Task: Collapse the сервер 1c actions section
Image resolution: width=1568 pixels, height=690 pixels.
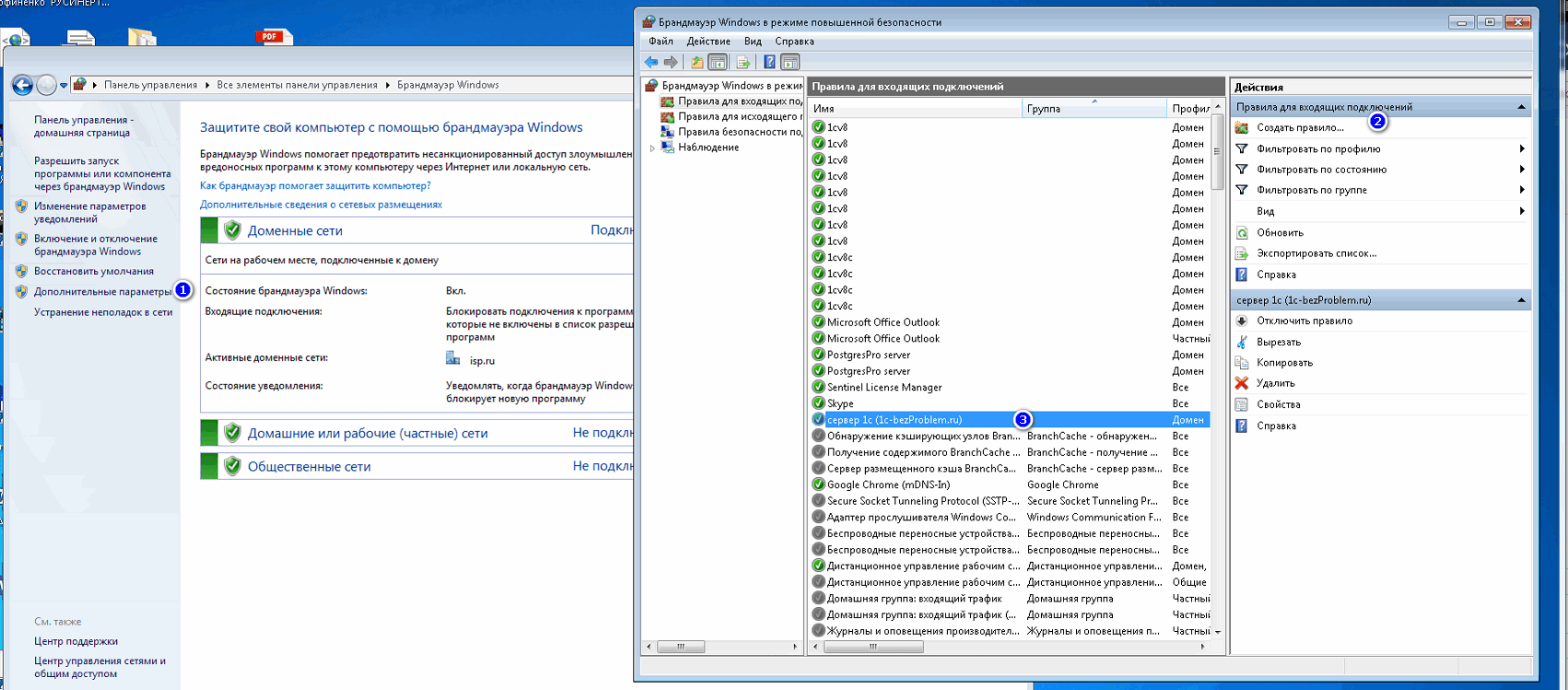Action: 1521,300
